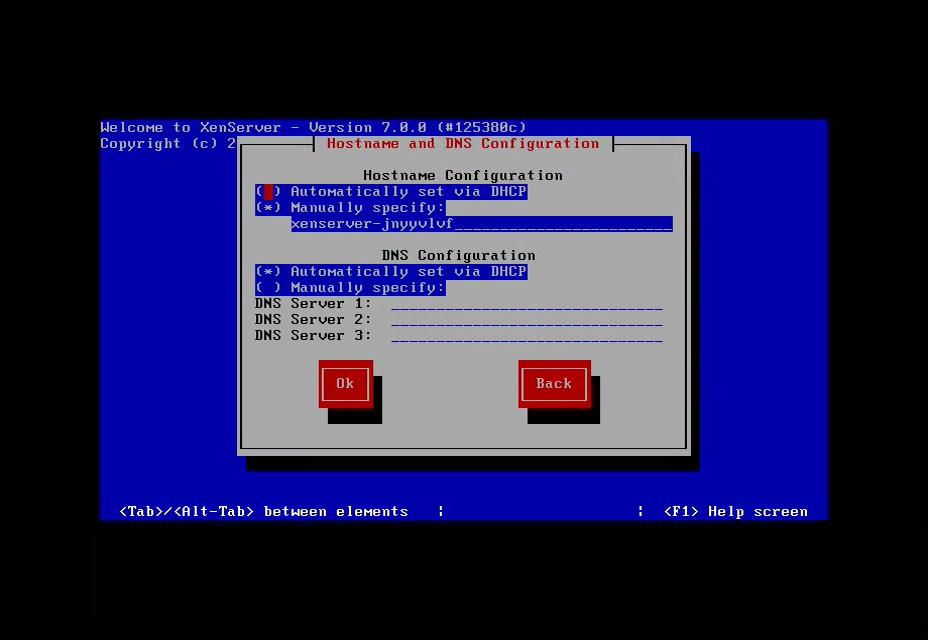Click the '<F1> Help screen' hint text
This screenshot has height=640, width=928.
(736, 512)
